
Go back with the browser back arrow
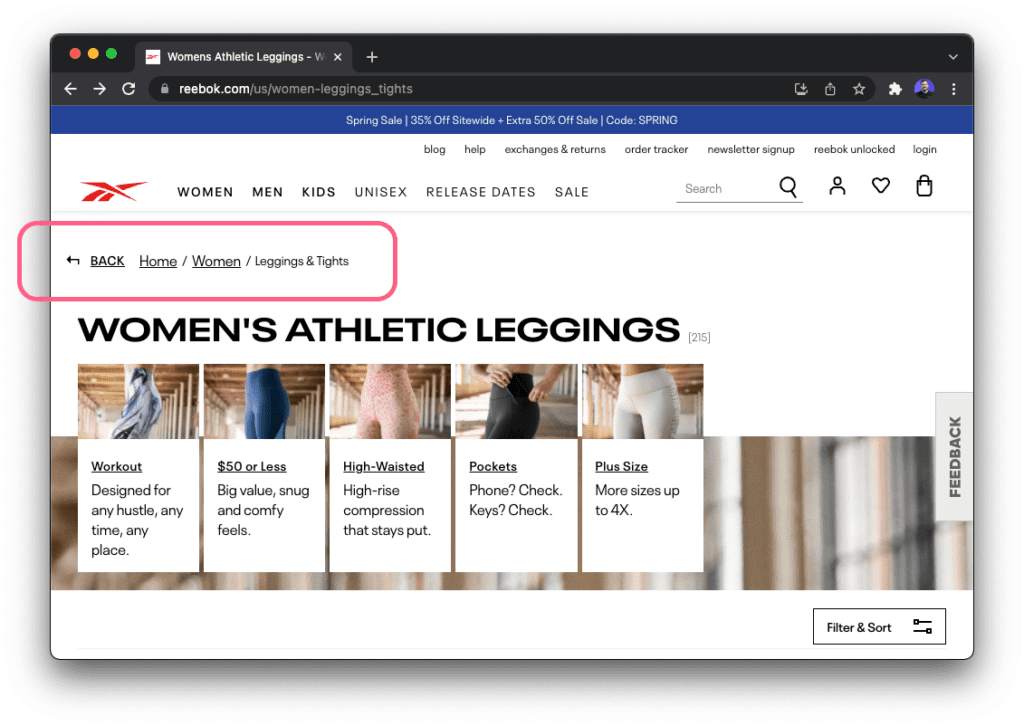pos(71,89)
